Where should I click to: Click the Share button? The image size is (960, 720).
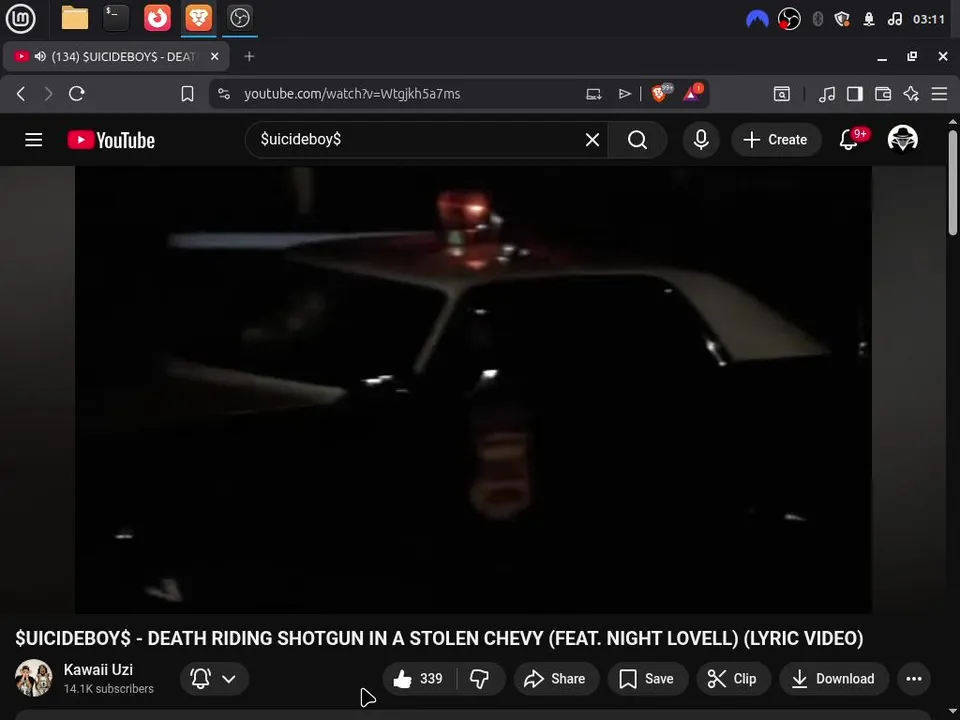(x=556, y=678)
